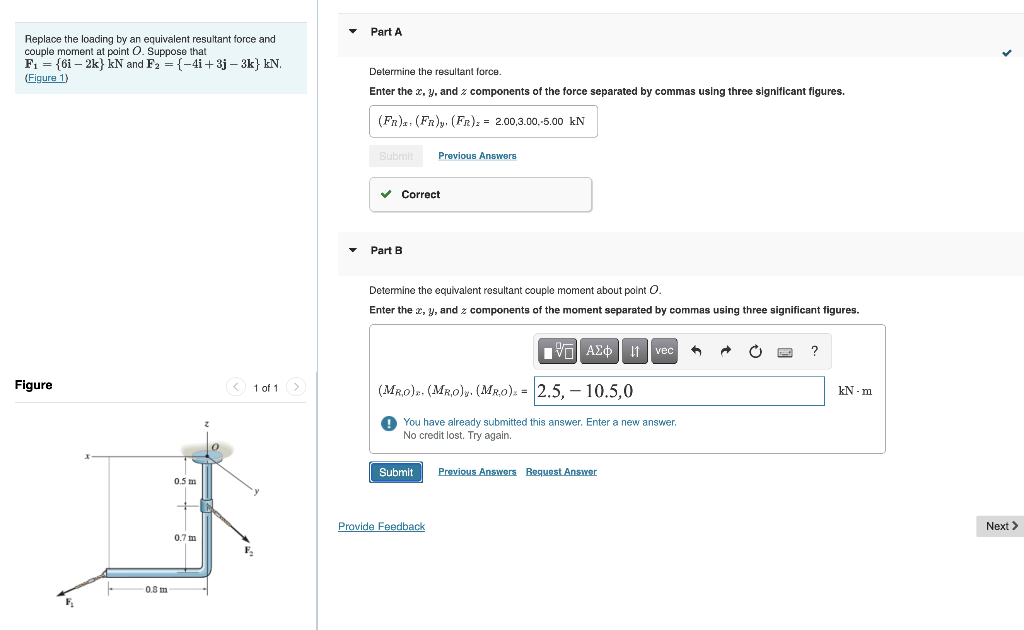
Task: Click the Part A answer value 2.00,3.00,-5.00
Action: pyautogui.click(x=529, y=121)
